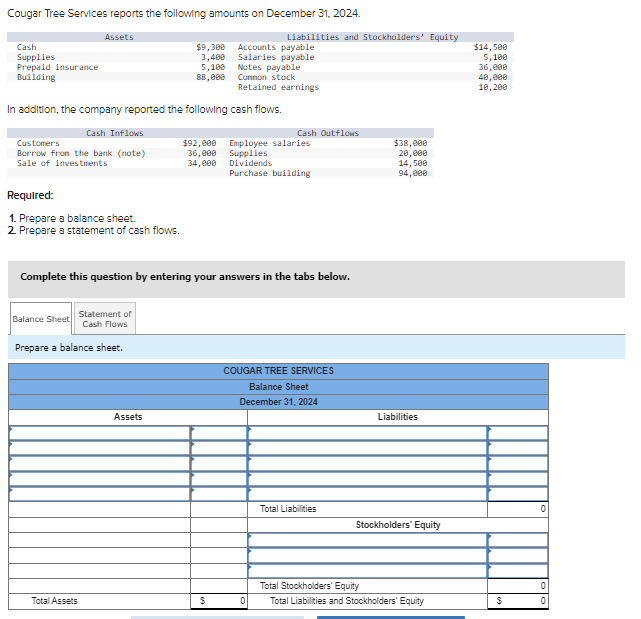
Task: Click the Purchase building amount '94,000'
Action: click(x=413, y=173)
